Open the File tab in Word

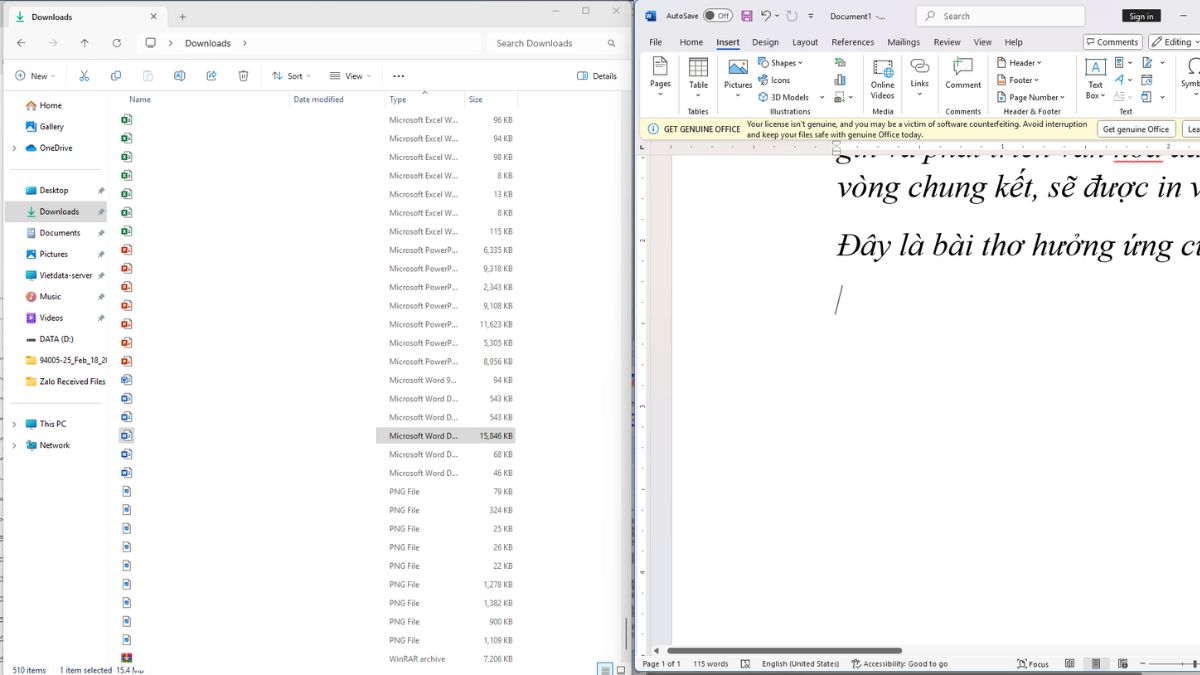click(x=656, y=42)
